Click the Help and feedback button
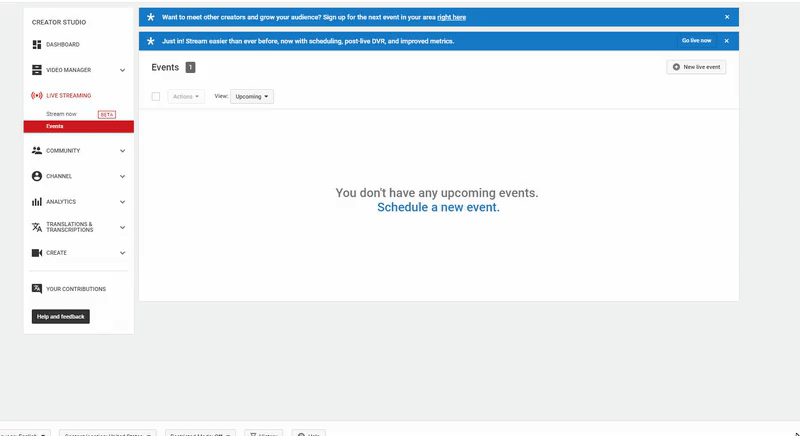This screenshot has width=800, height=436. [x=61, y=317]
